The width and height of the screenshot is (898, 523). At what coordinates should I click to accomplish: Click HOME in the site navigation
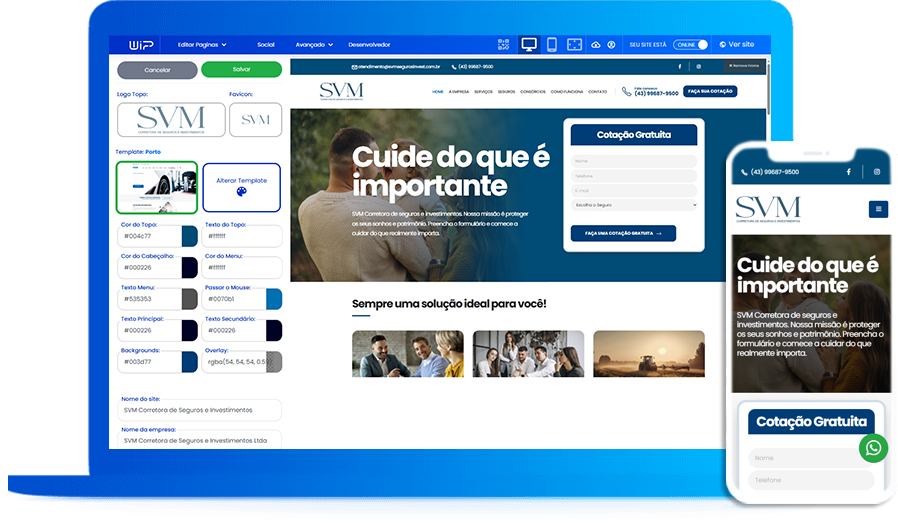pyautogui.click(x=438, y=92)
